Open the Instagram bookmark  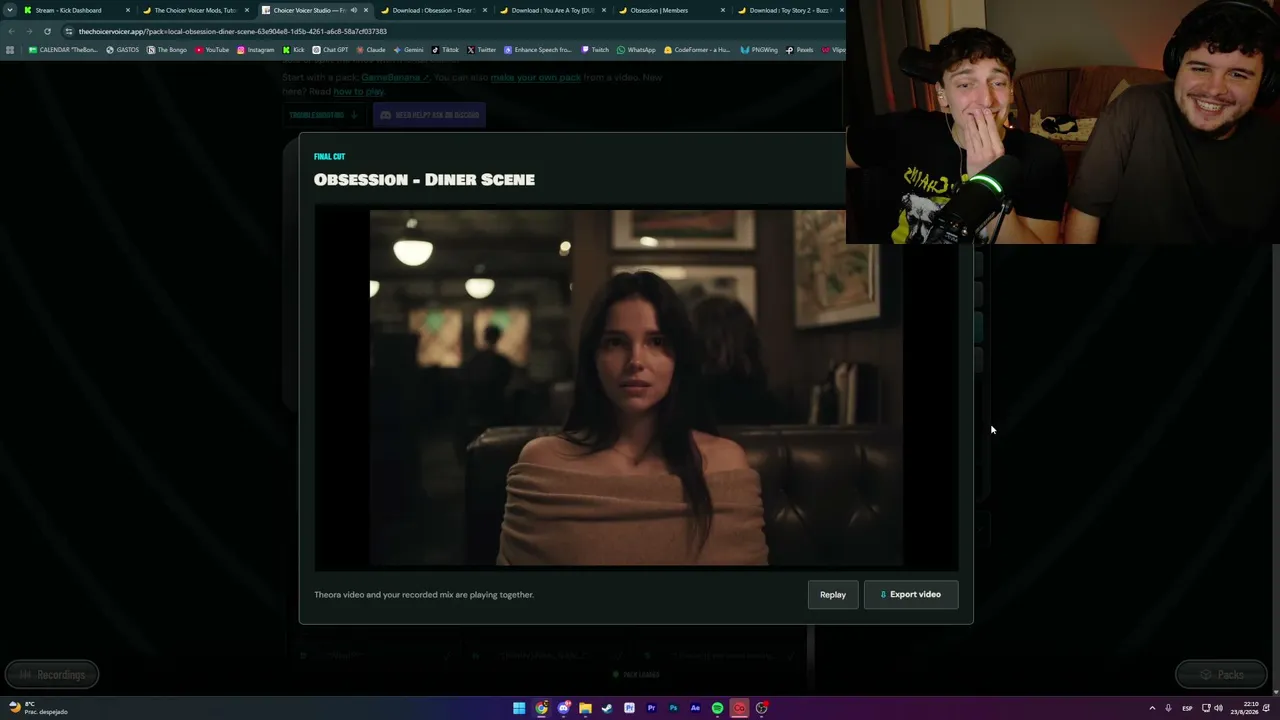(256, 50)
